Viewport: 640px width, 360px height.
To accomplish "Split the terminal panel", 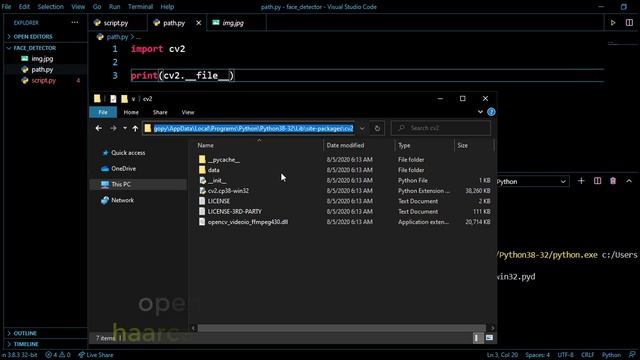I will [598, 181].
